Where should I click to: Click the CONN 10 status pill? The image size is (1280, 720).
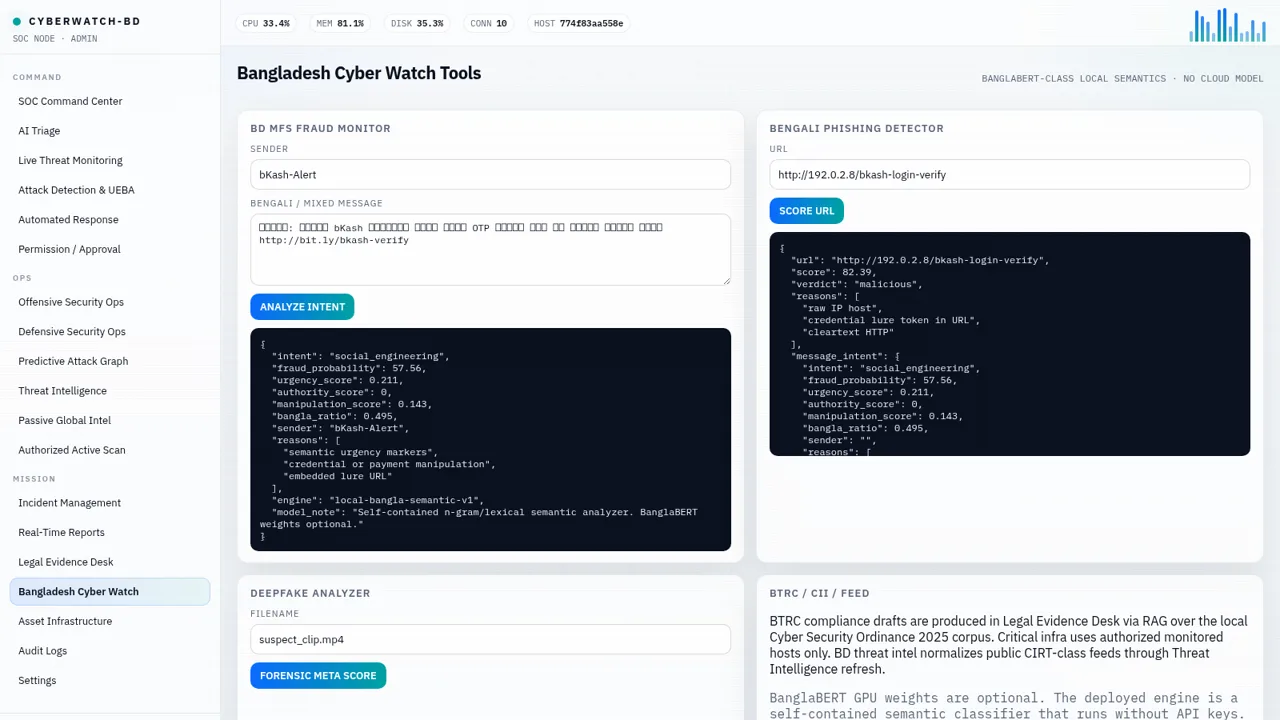489,23
